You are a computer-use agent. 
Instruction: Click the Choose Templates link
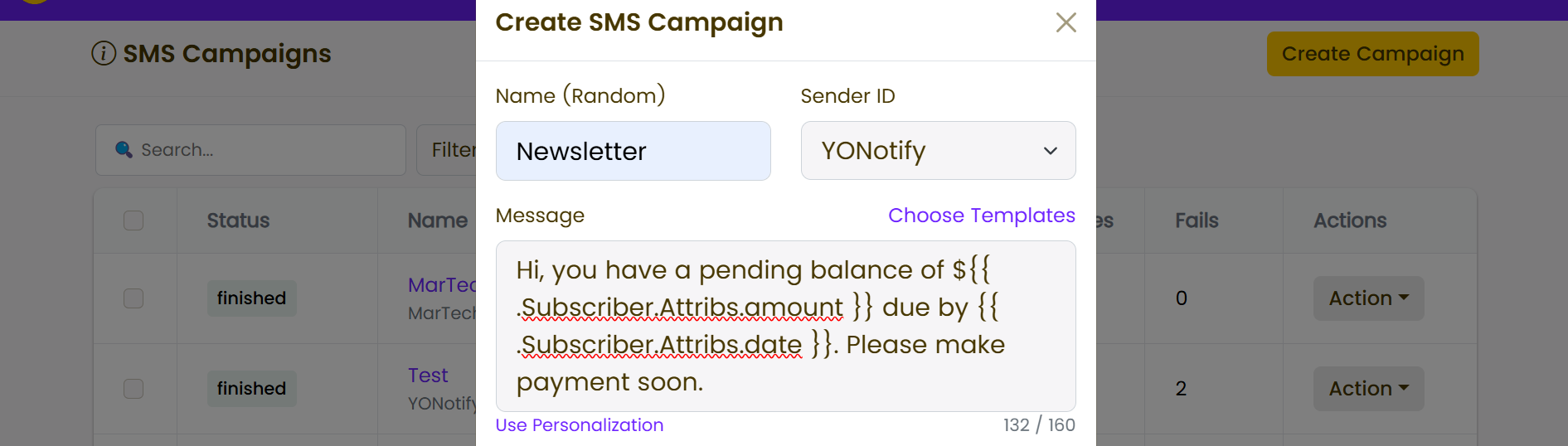(981, 216)
